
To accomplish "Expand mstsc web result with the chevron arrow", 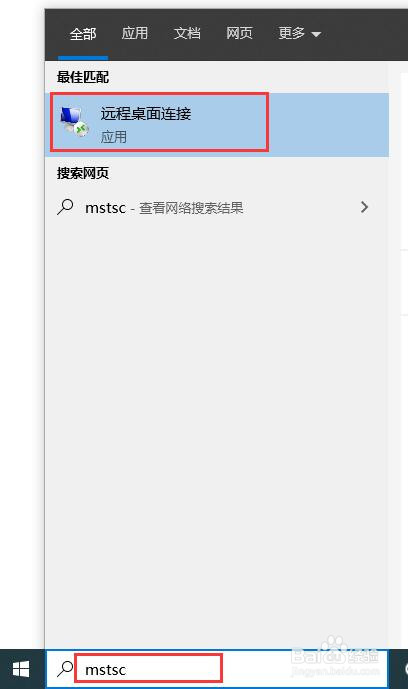I will tap(364, 207).
